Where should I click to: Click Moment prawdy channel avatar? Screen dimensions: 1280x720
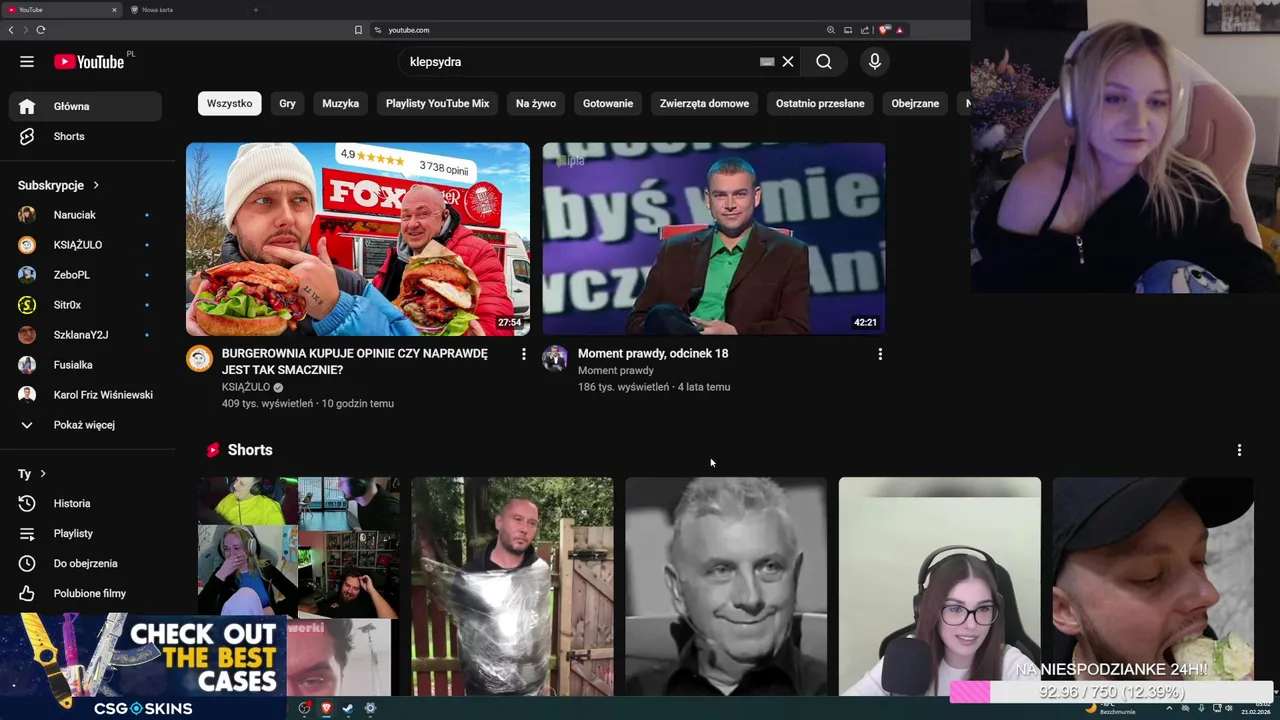click(x=555, y=359)
